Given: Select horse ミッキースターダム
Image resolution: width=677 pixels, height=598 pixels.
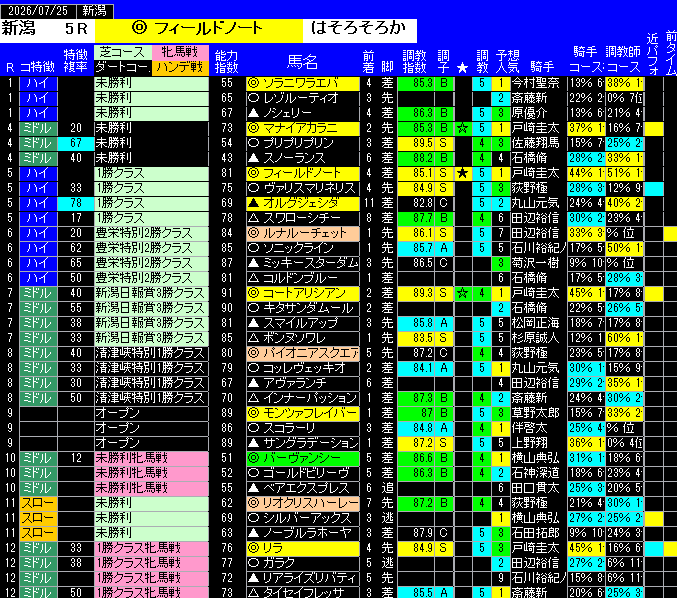Looking at the screenshot, I should (303, 263).
